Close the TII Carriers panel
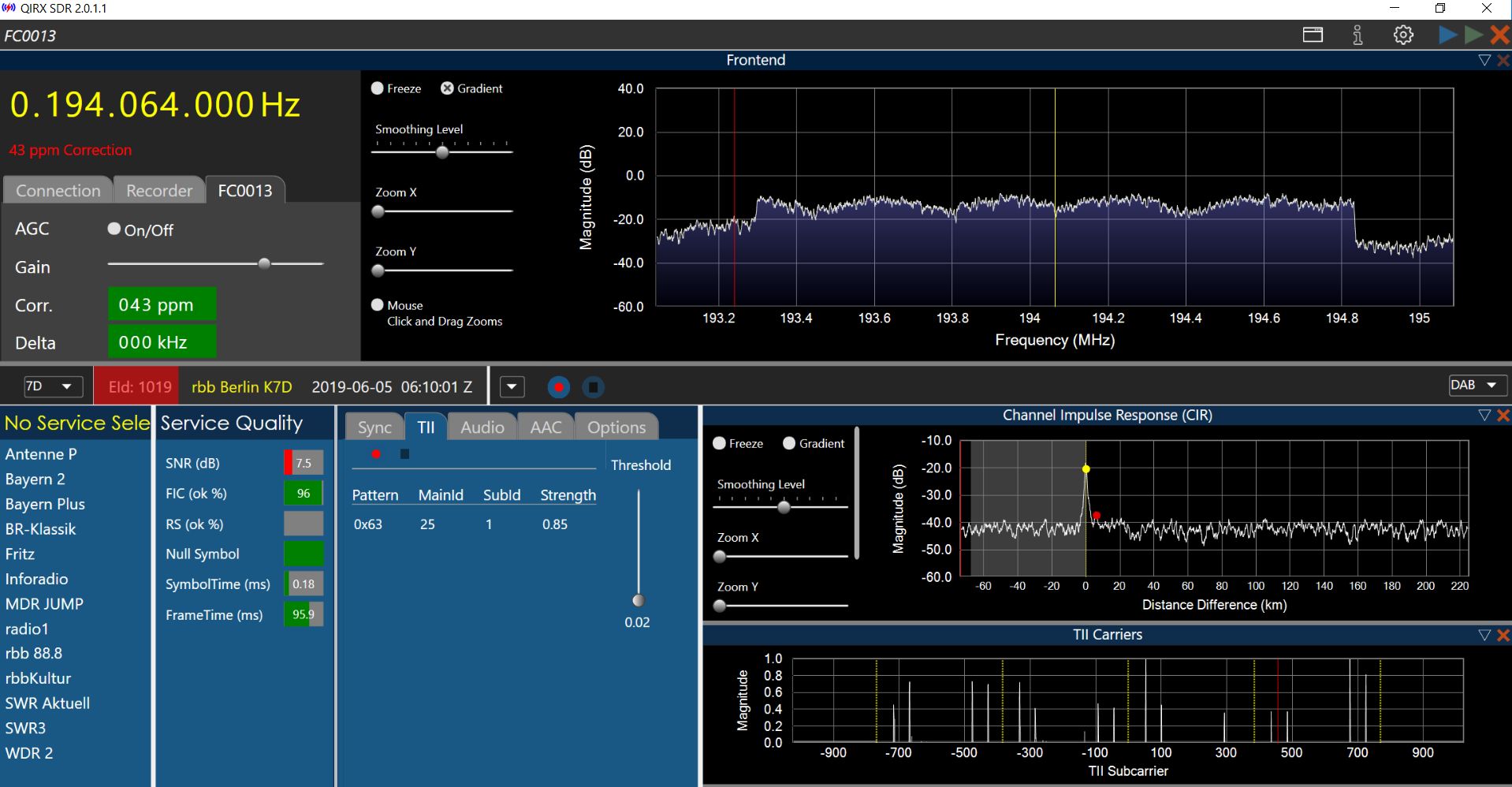Screen dimensions: 1512x787 pos(1503,635)
